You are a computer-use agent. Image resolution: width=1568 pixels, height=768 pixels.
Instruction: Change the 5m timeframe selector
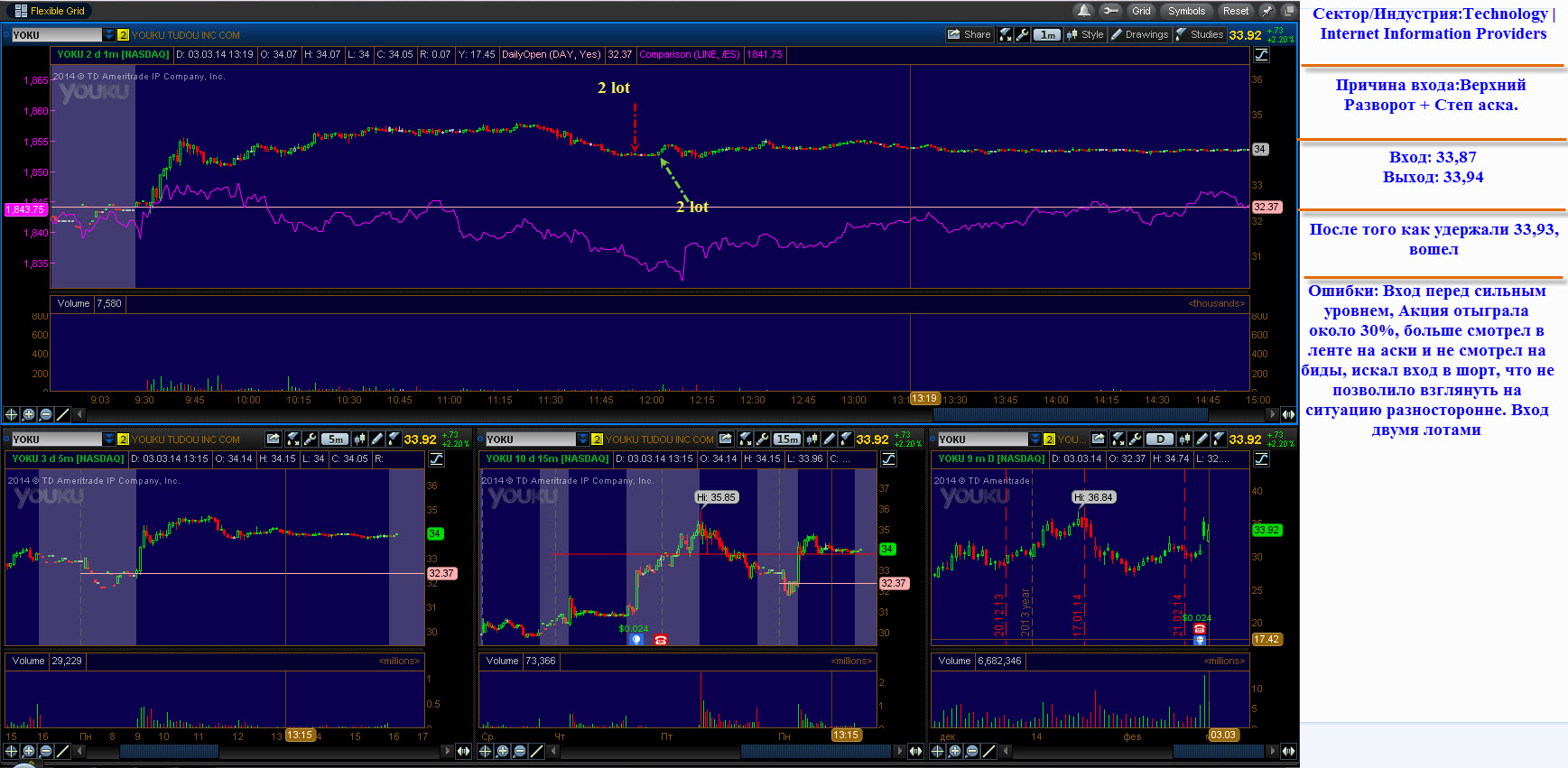click(334, 439)
